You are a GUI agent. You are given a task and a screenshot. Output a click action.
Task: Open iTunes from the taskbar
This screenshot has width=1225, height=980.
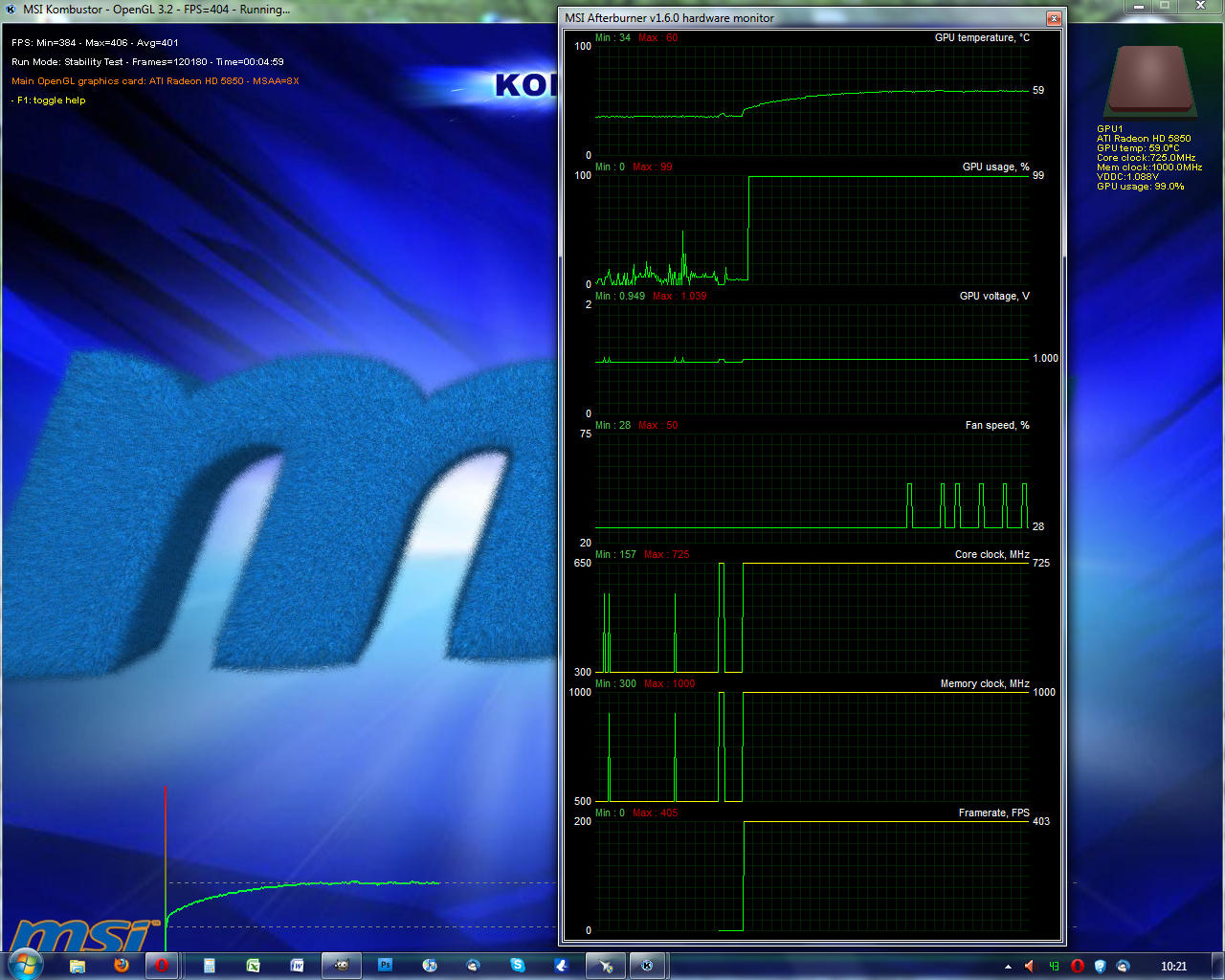430,966
